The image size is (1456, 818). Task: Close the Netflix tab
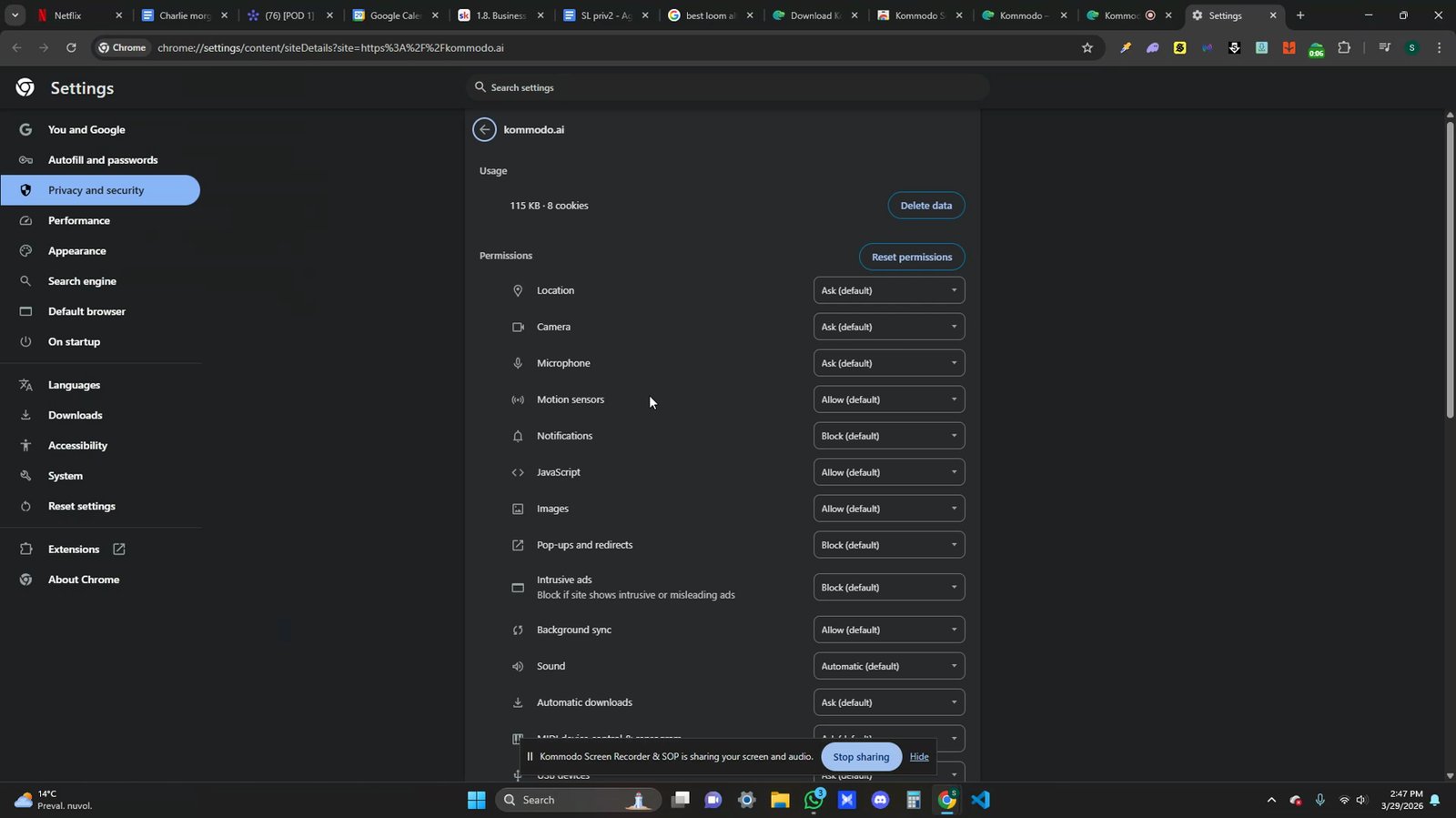118,15
